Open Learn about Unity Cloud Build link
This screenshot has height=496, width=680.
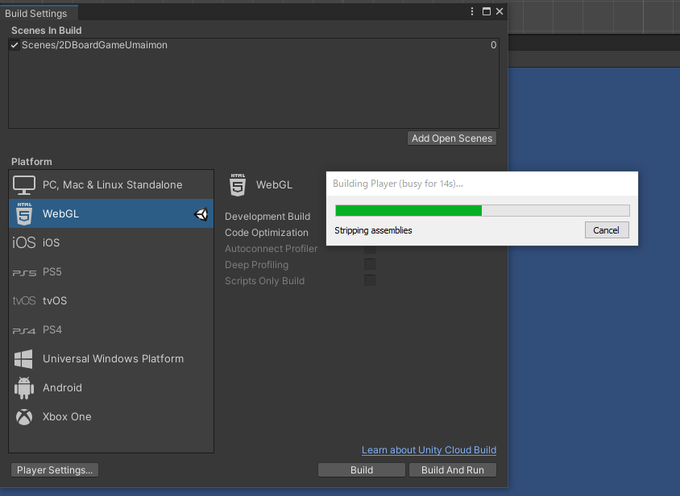click(429, 450)
